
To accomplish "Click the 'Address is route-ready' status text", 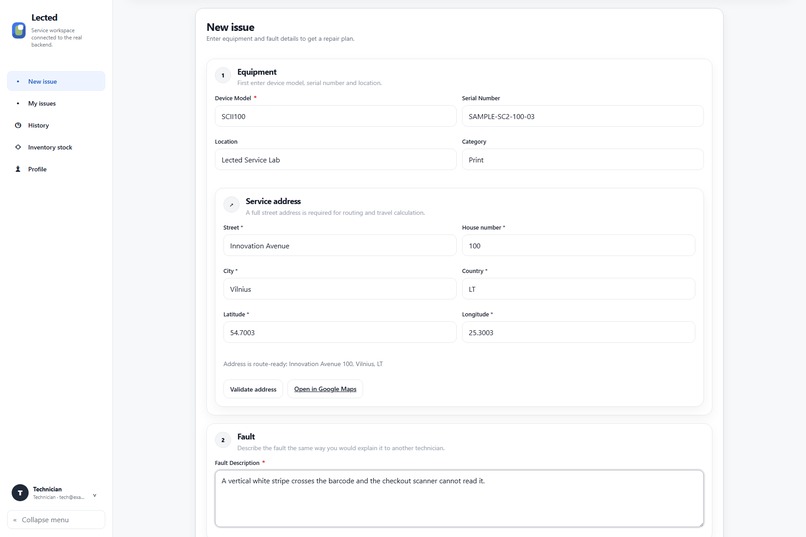I will coord(303,364).
